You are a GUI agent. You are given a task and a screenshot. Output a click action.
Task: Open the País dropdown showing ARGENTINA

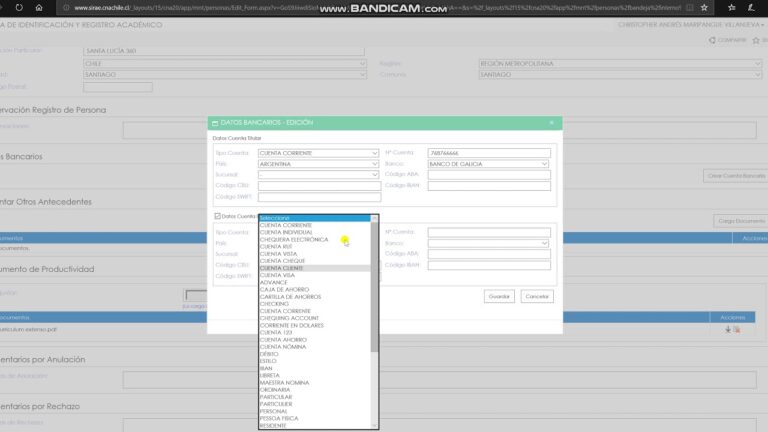[x=318, y=164]
